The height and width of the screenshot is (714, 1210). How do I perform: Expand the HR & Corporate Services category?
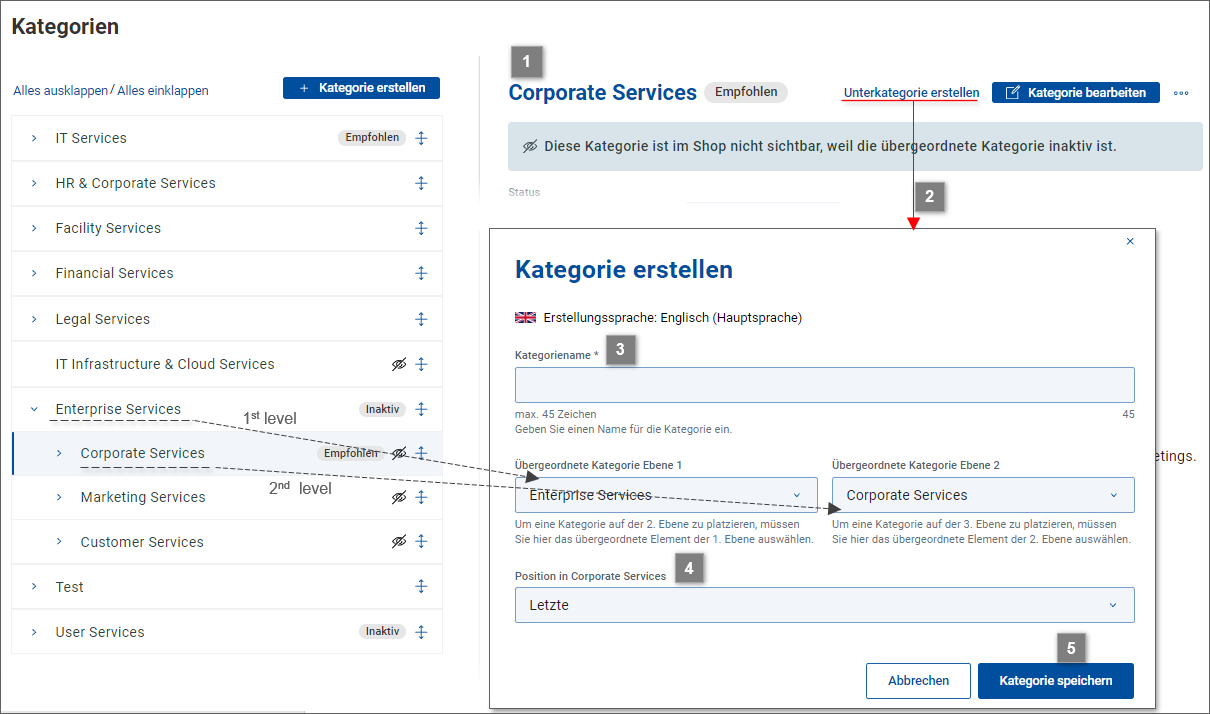(x=34, y=183)
